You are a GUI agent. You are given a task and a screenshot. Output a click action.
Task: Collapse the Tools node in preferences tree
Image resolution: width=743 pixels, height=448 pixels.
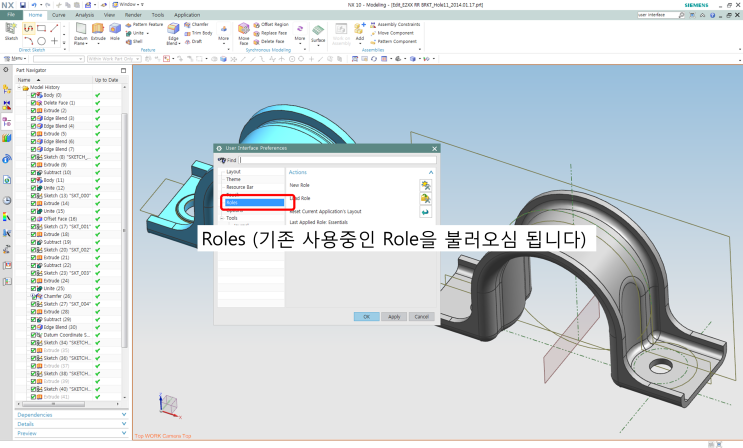click(222, 219)
